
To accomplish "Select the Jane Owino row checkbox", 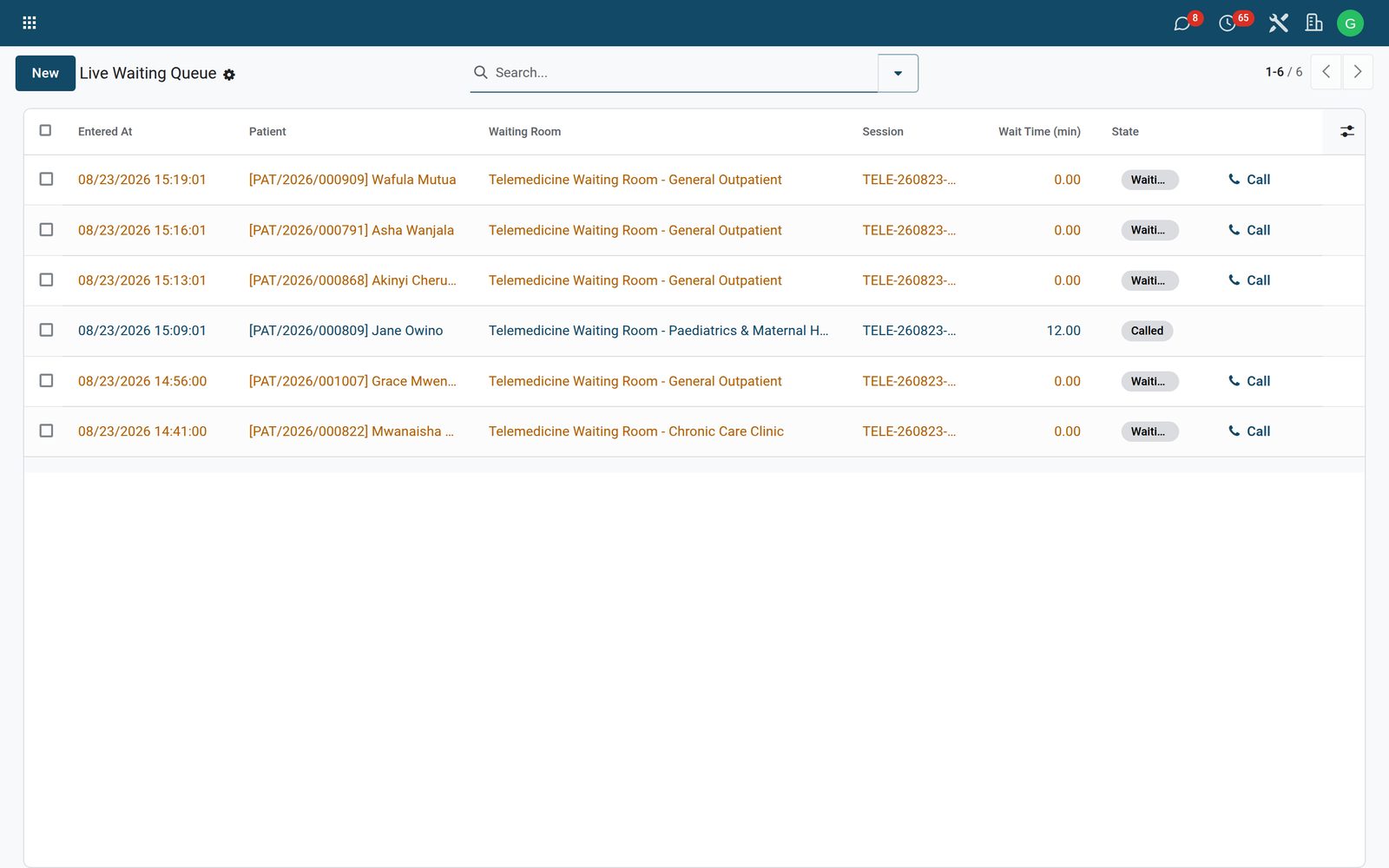I will point(46,330).
